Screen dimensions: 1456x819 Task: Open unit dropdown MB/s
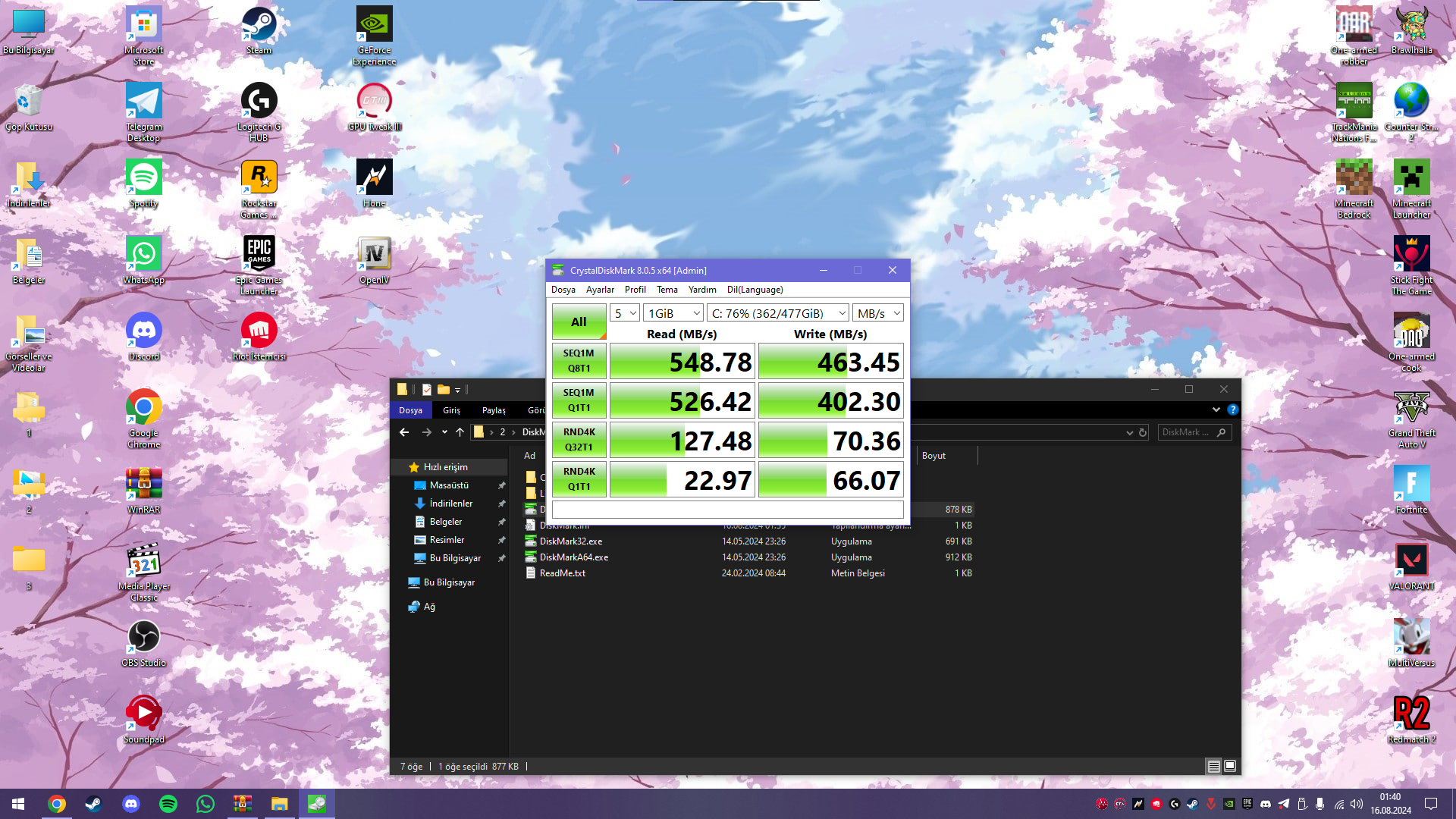[878, 313]
